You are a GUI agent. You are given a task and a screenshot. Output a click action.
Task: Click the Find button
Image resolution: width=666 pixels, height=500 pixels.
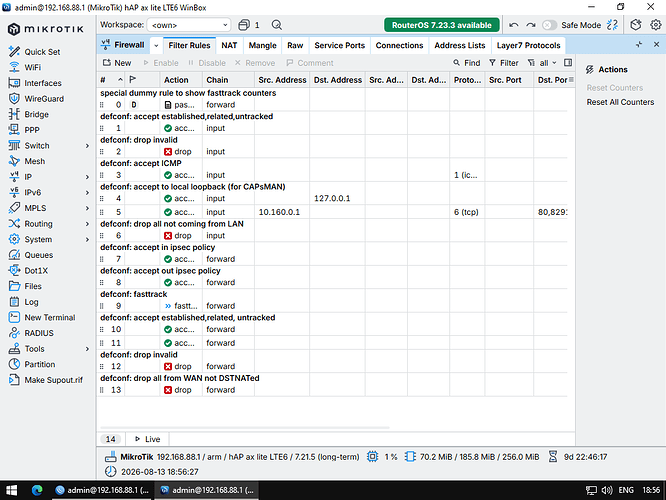[467, 63]
